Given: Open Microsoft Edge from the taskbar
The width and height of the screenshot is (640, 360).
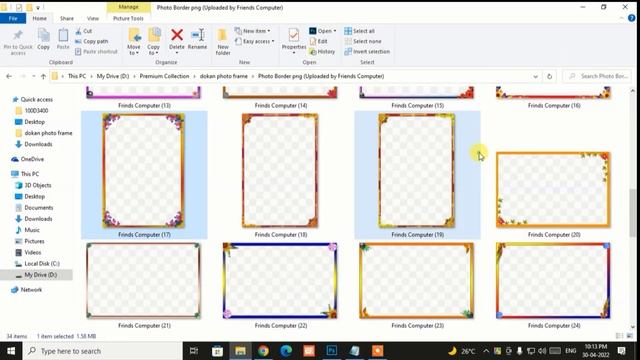Looking at the screenshot, I should [286, 351].
